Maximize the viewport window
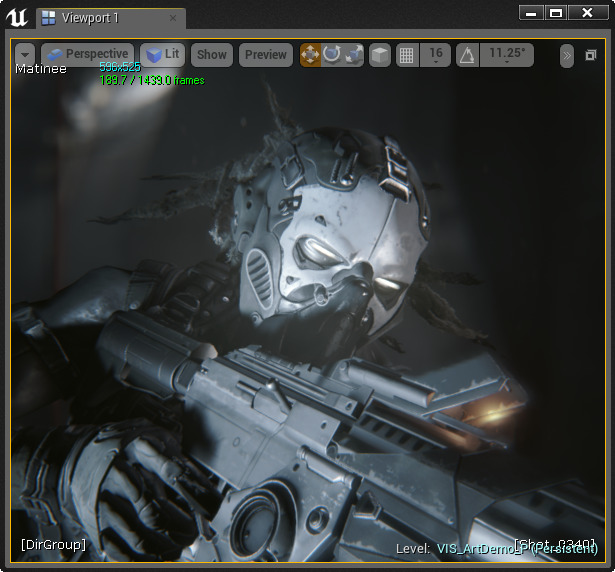Screen dimensions: 615x572 [x=556, y=13]
